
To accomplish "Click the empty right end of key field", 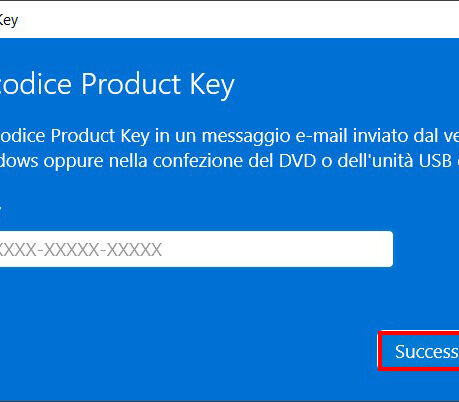I will click(277, 249).
